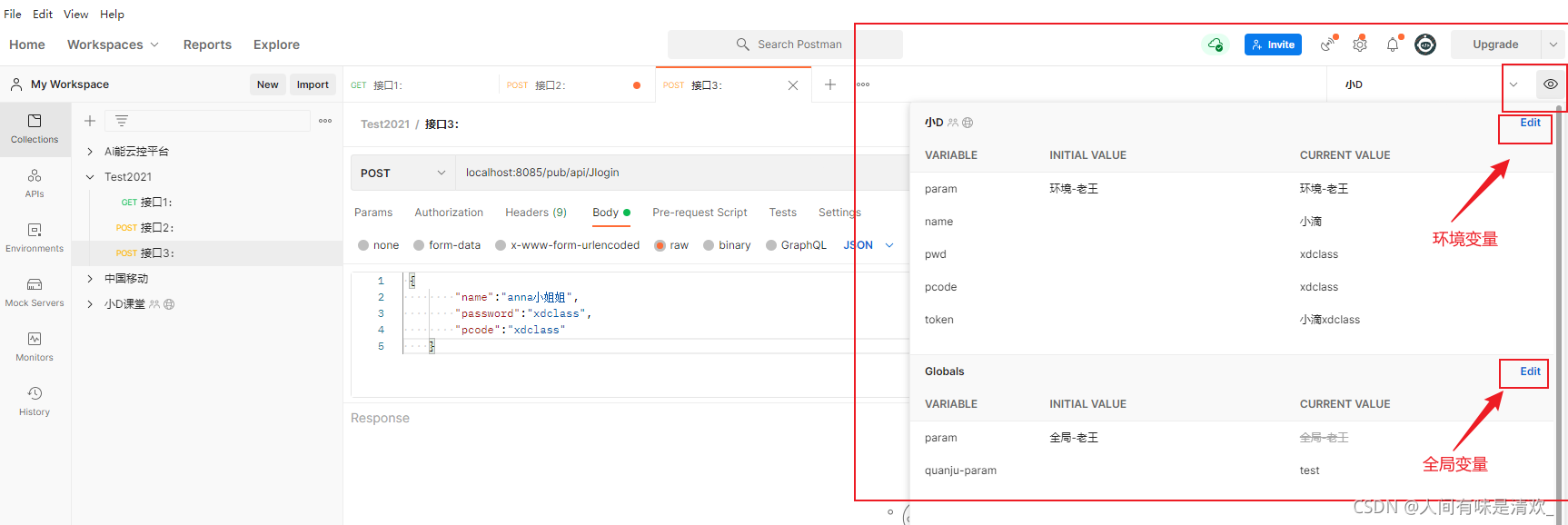Click the Upgrade button
1568x525 pixels.
click(1495, 45)
